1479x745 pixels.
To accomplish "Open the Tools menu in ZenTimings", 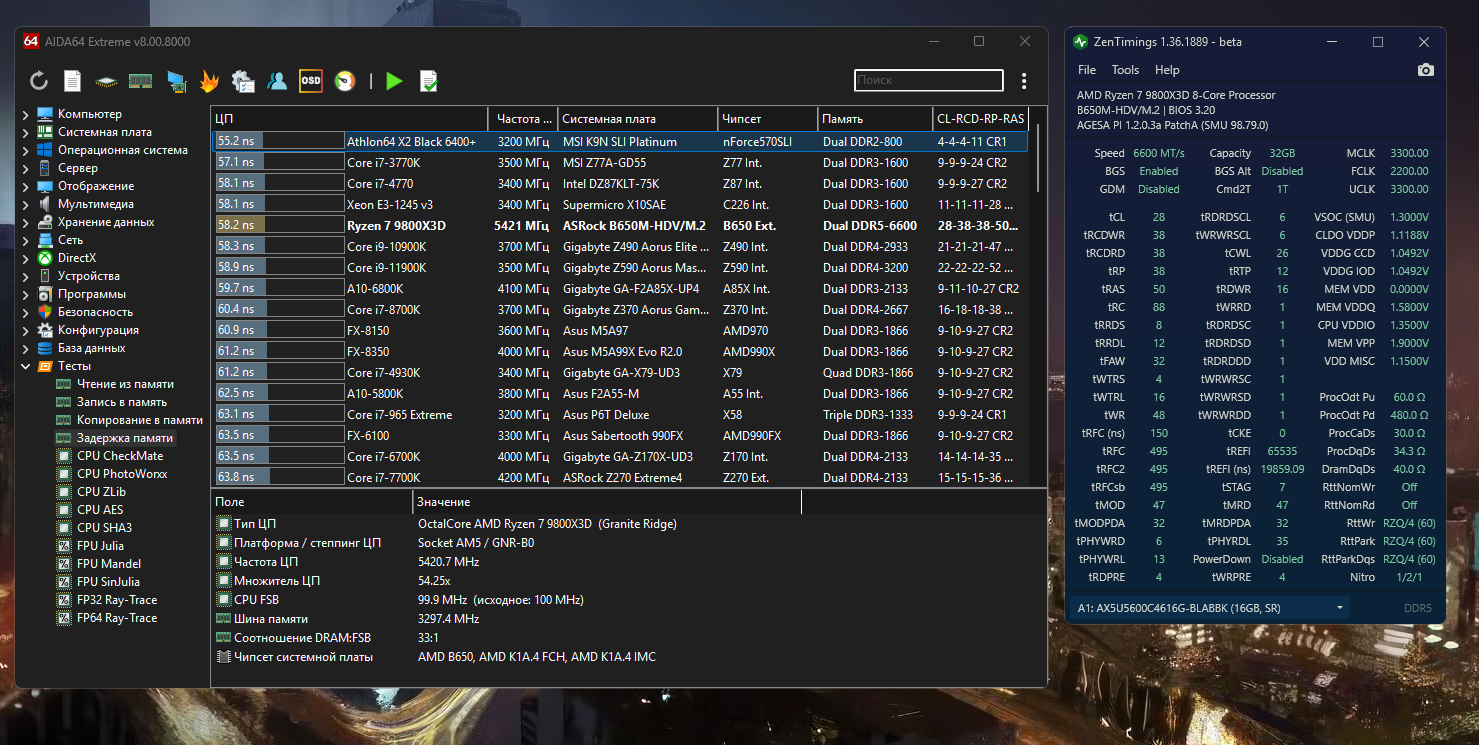I will click(1125, 70).
